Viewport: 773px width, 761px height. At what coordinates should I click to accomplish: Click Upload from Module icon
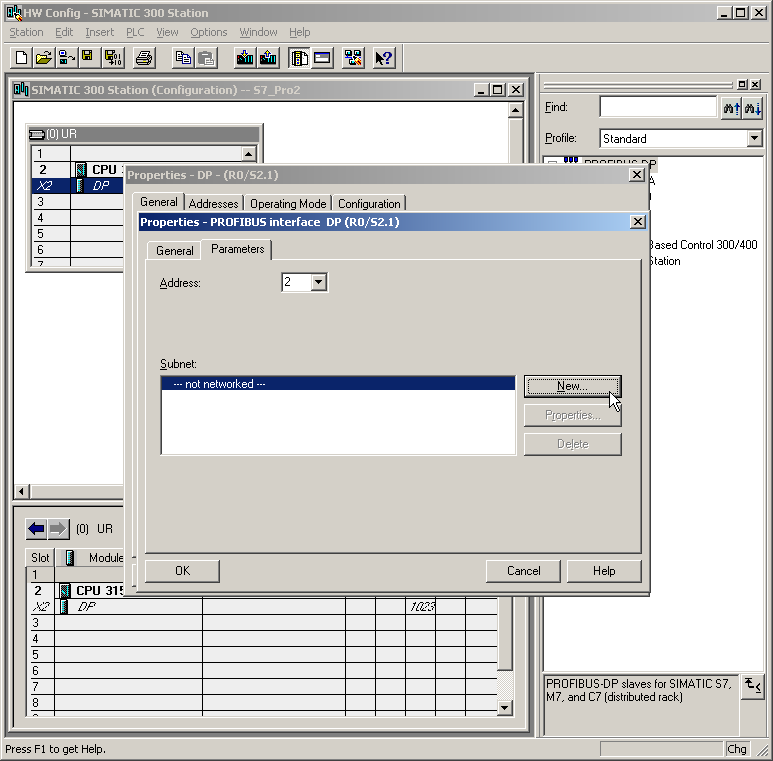[x=268, y=58]
